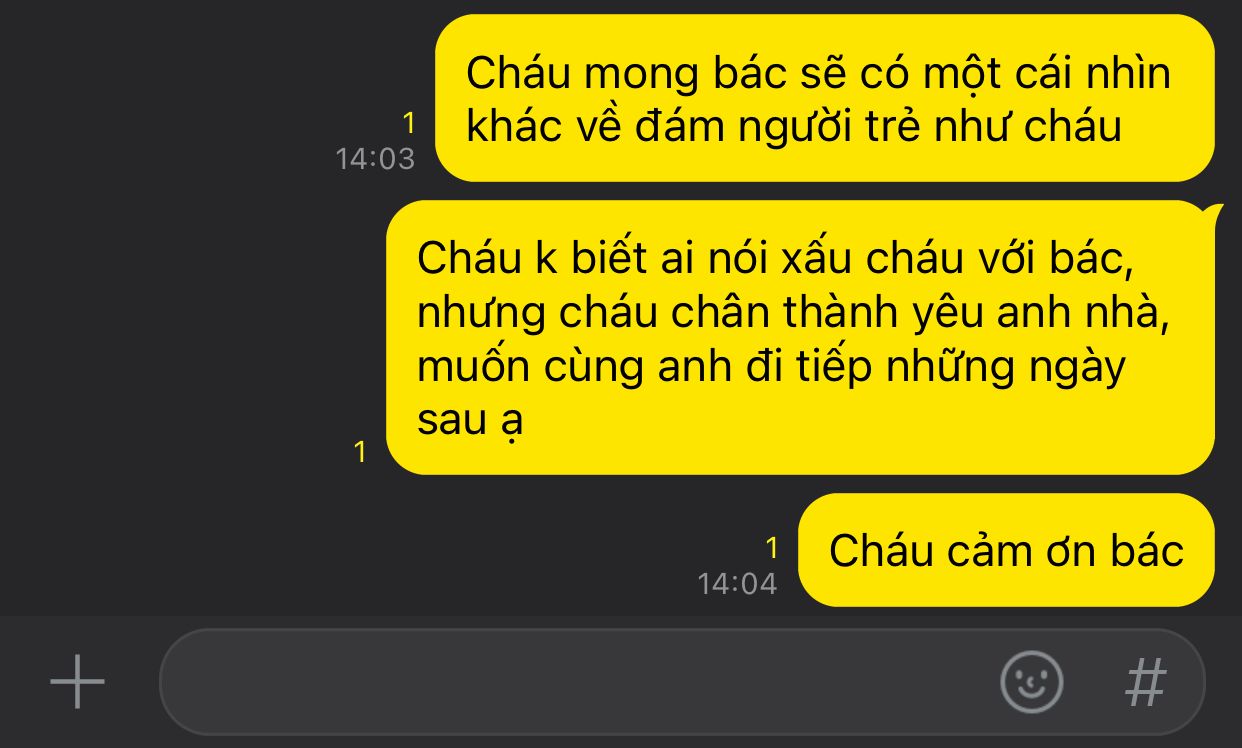Screen dimensions: 1242x748
Task: Open the plus attachment menu
Action: pyautogui.click(x=78, y=682)
